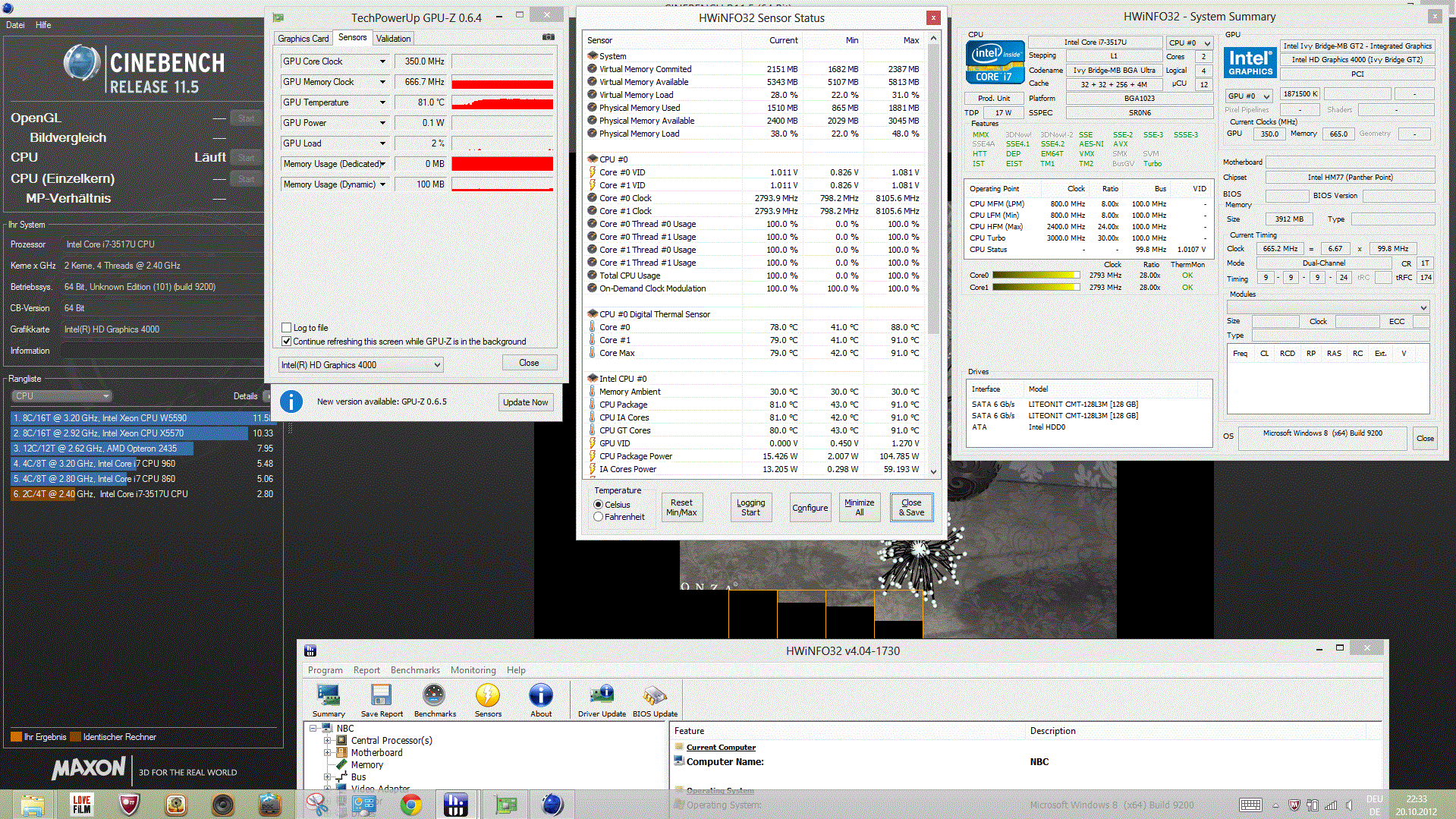
Task: Open the GPU Temperature sensor dropdown
Action: [x=382, y=102]
